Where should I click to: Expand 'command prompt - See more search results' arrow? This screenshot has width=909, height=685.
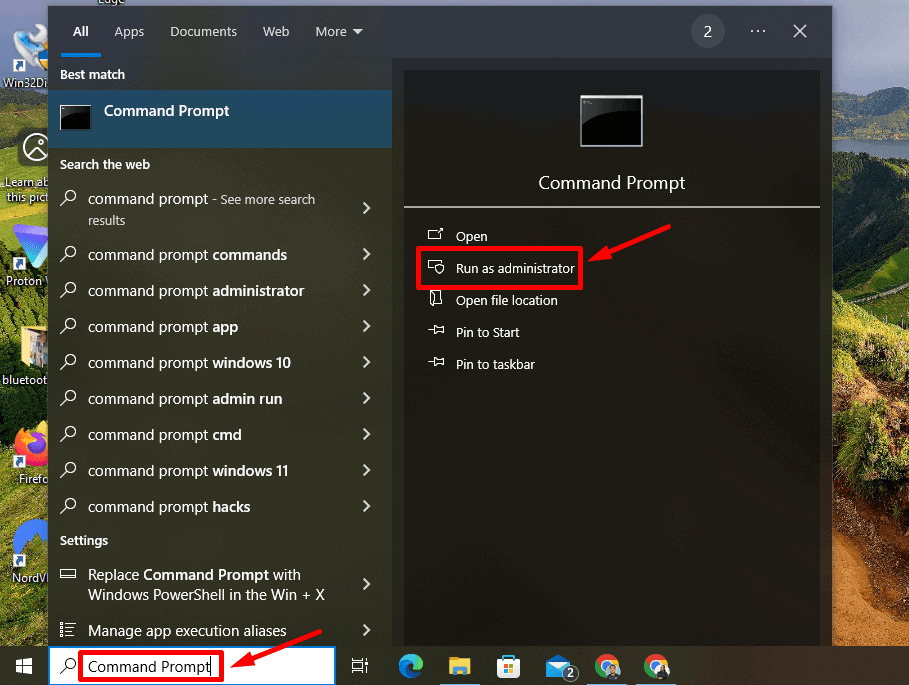pyautogui.click(x=366, y=208)
